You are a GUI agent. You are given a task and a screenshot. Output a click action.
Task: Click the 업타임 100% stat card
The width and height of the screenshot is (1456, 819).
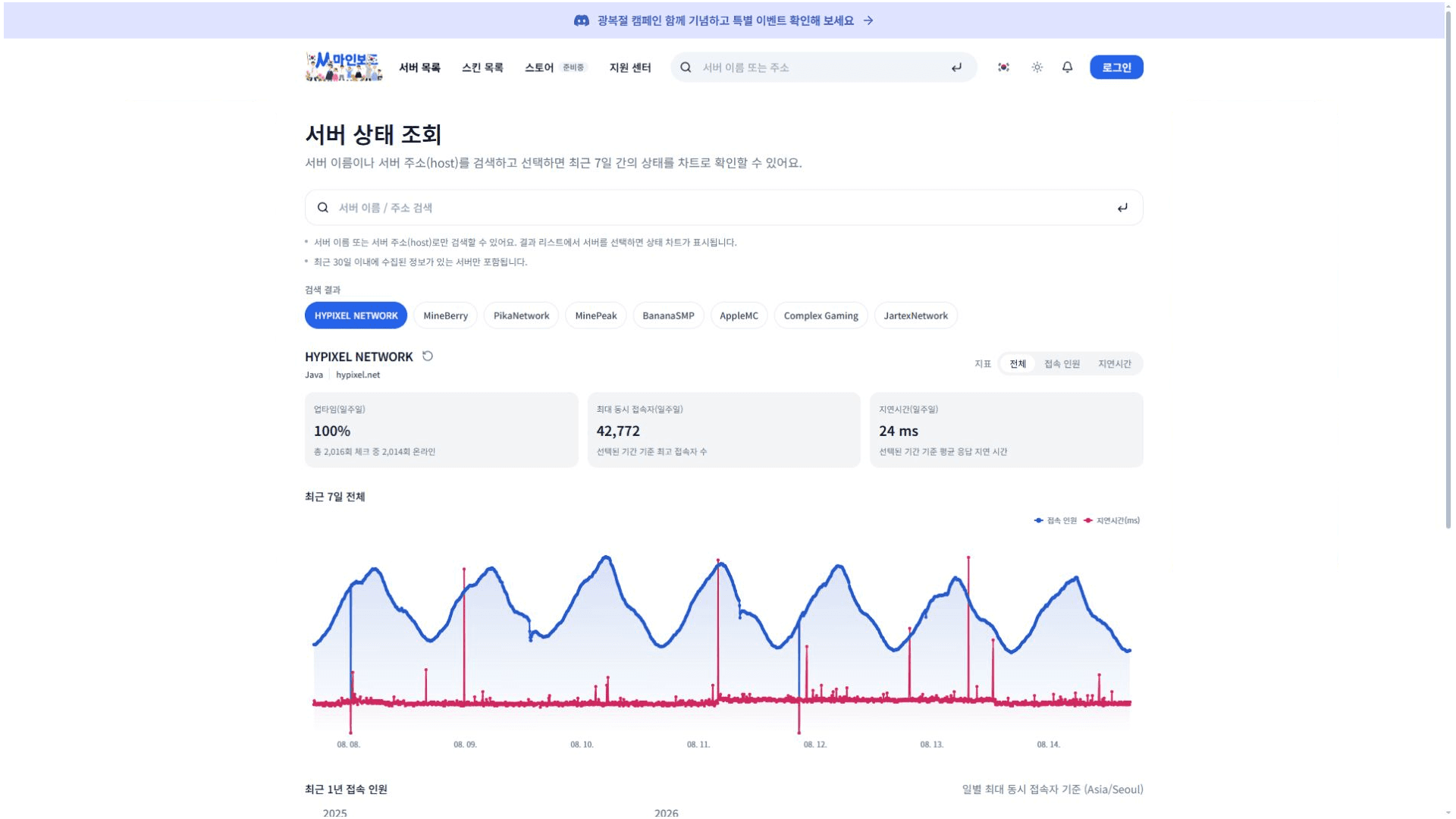[x=441, y=429]
